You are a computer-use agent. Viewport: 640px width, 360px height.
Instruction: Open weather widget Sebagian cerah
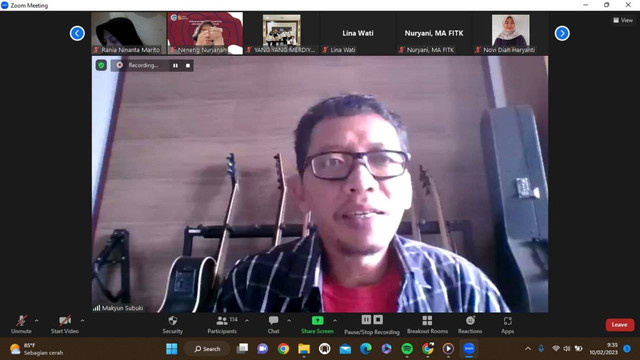click(x=37, y=349)
